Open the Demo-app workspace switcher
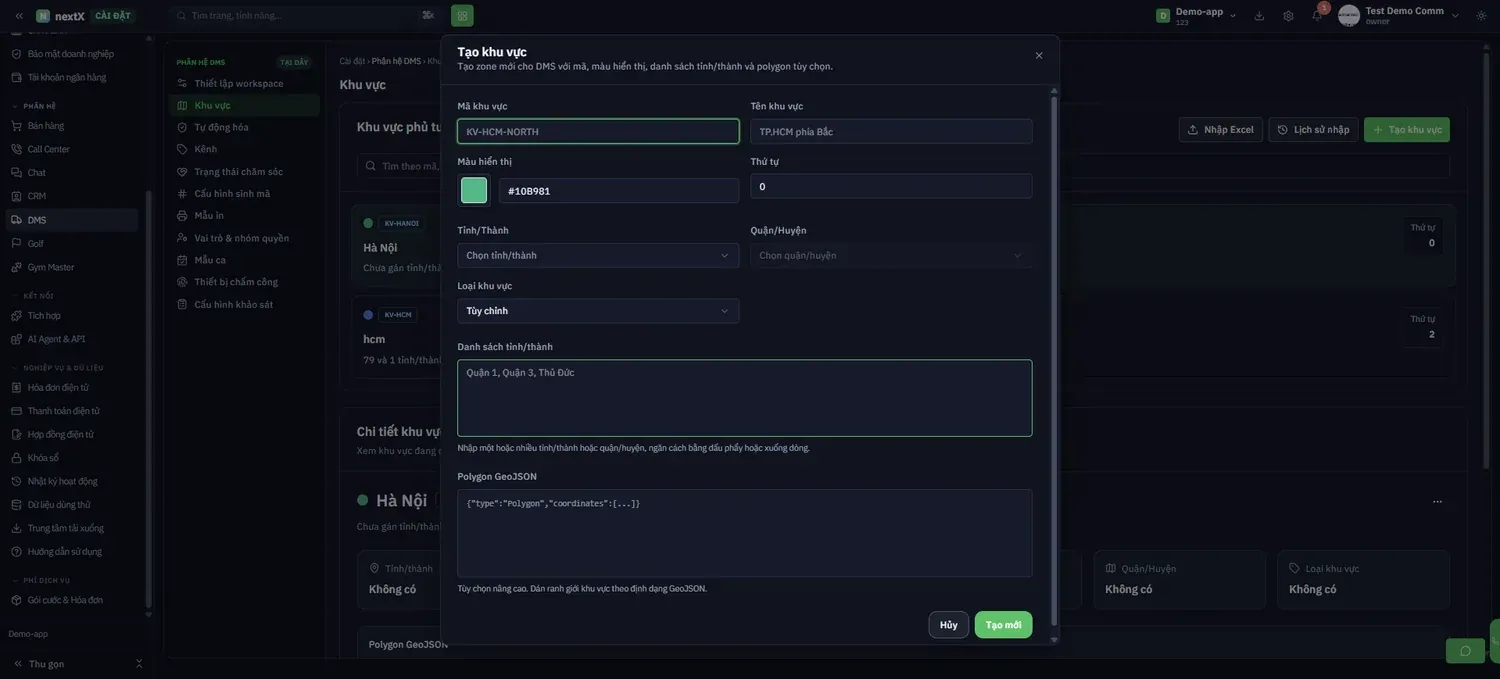Screen dimensions: 1500x679 1197,15
